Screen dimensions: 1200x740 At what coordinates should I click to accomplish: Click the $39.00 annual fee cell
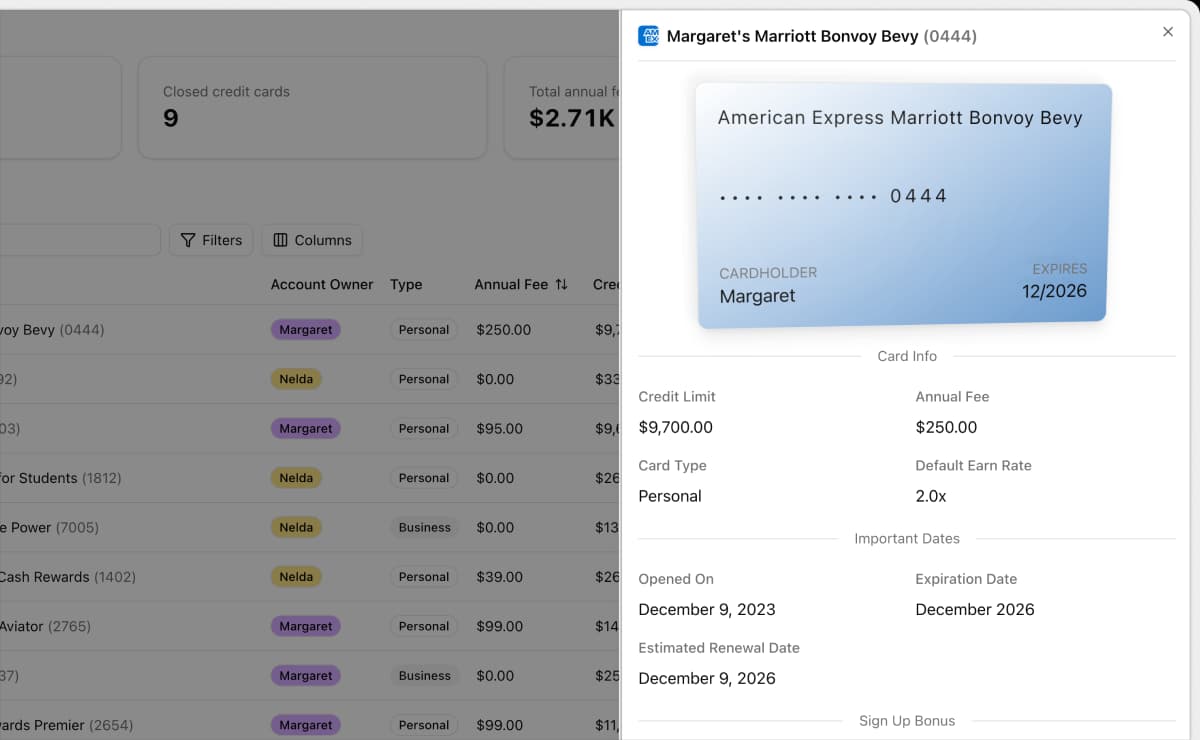tap(500, 577)
